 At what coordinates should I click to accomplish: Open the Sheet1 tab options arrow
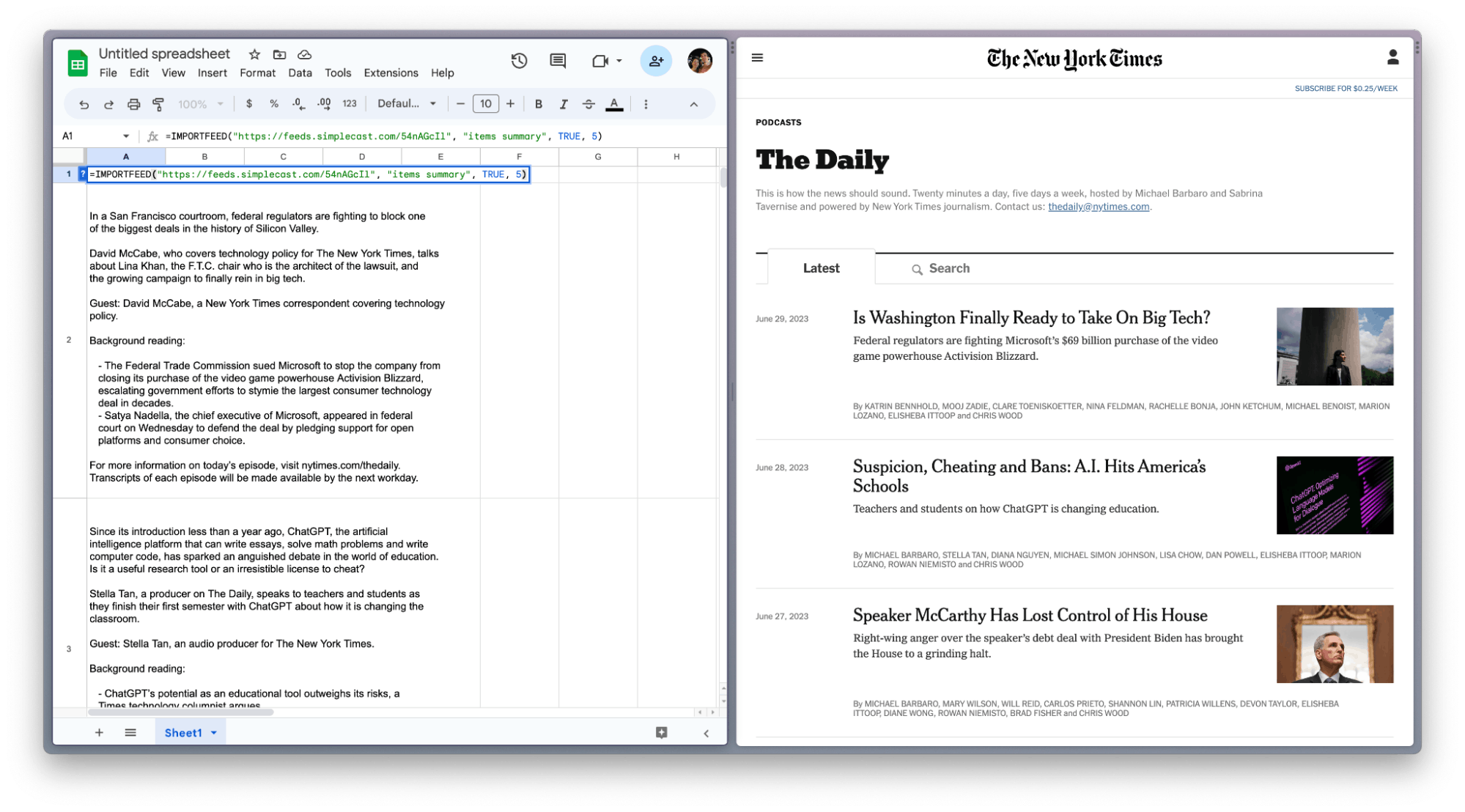click(x=214, y=733)
